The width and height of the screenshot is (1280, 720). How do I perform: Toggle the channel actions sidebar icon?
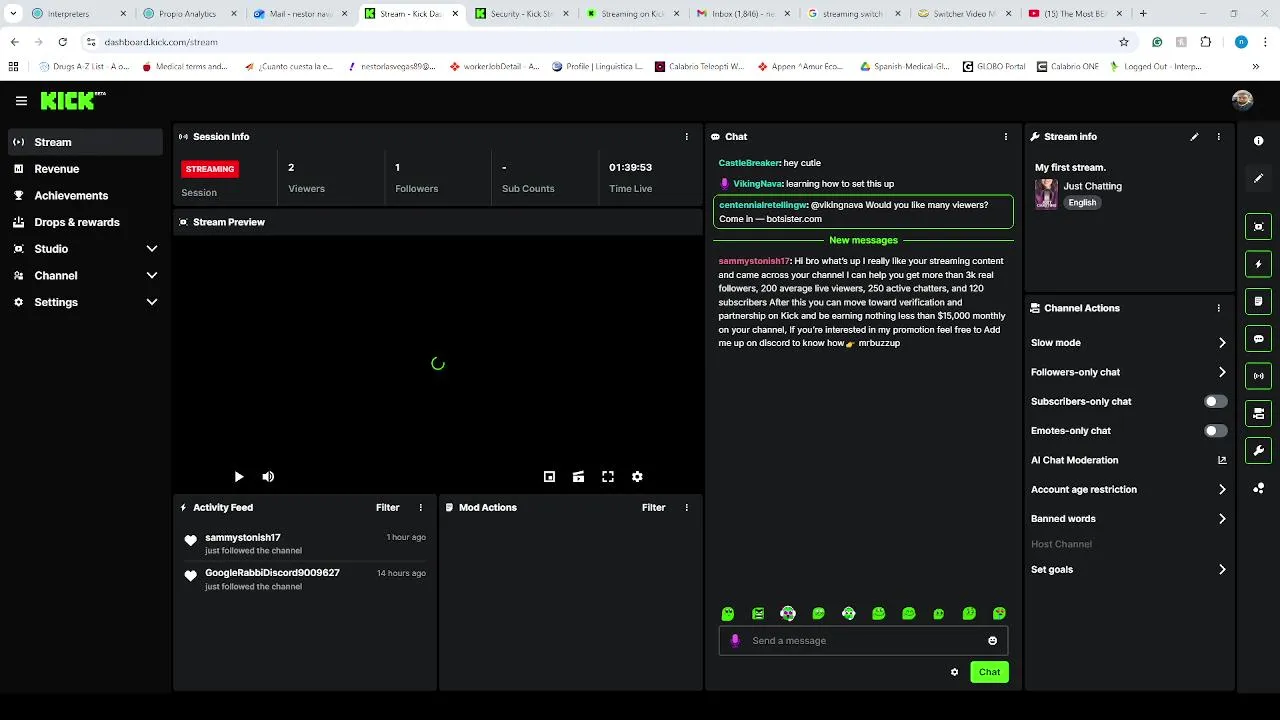coord(1258,413)
